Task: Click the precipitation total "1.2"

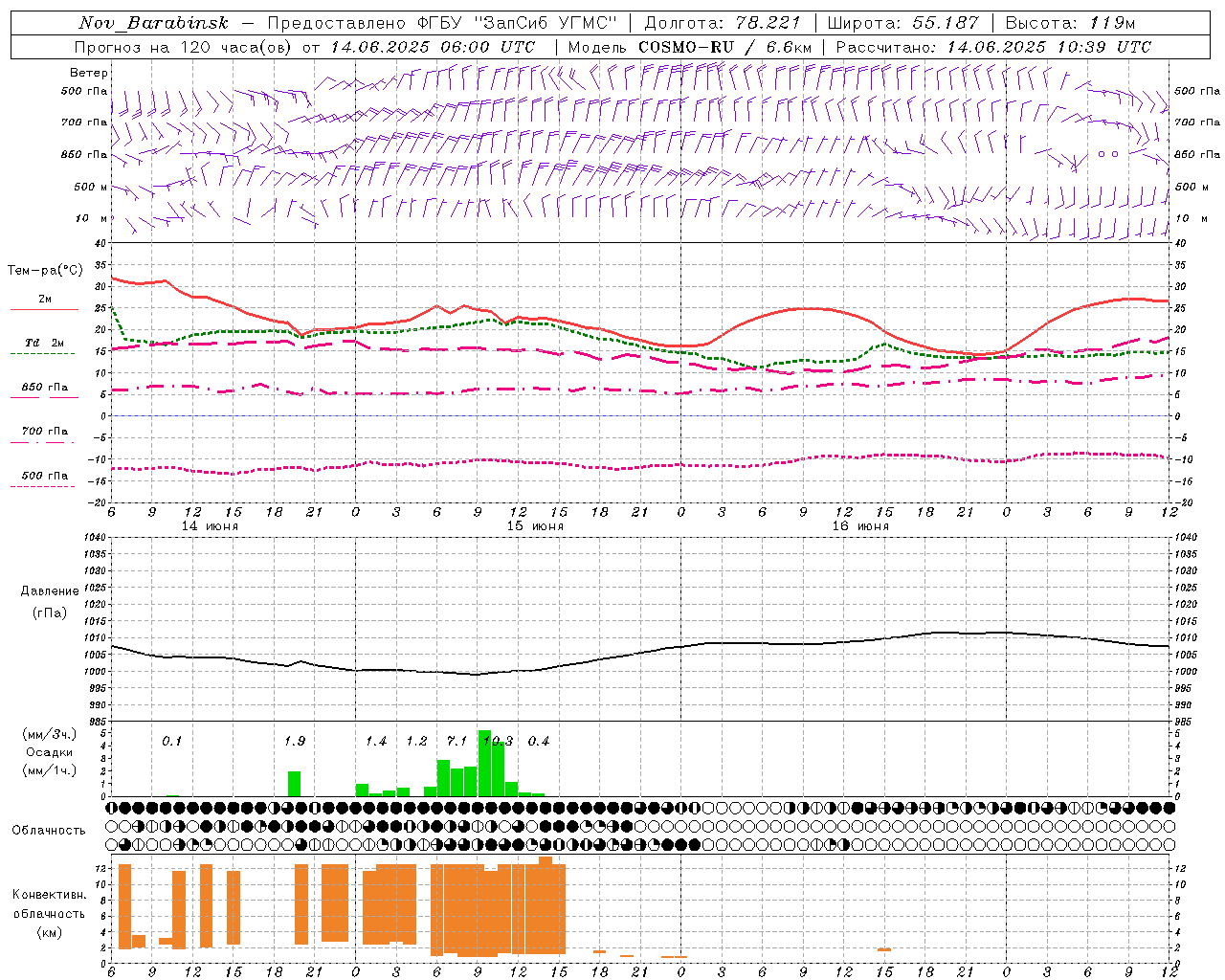Action: coord(417,741)
